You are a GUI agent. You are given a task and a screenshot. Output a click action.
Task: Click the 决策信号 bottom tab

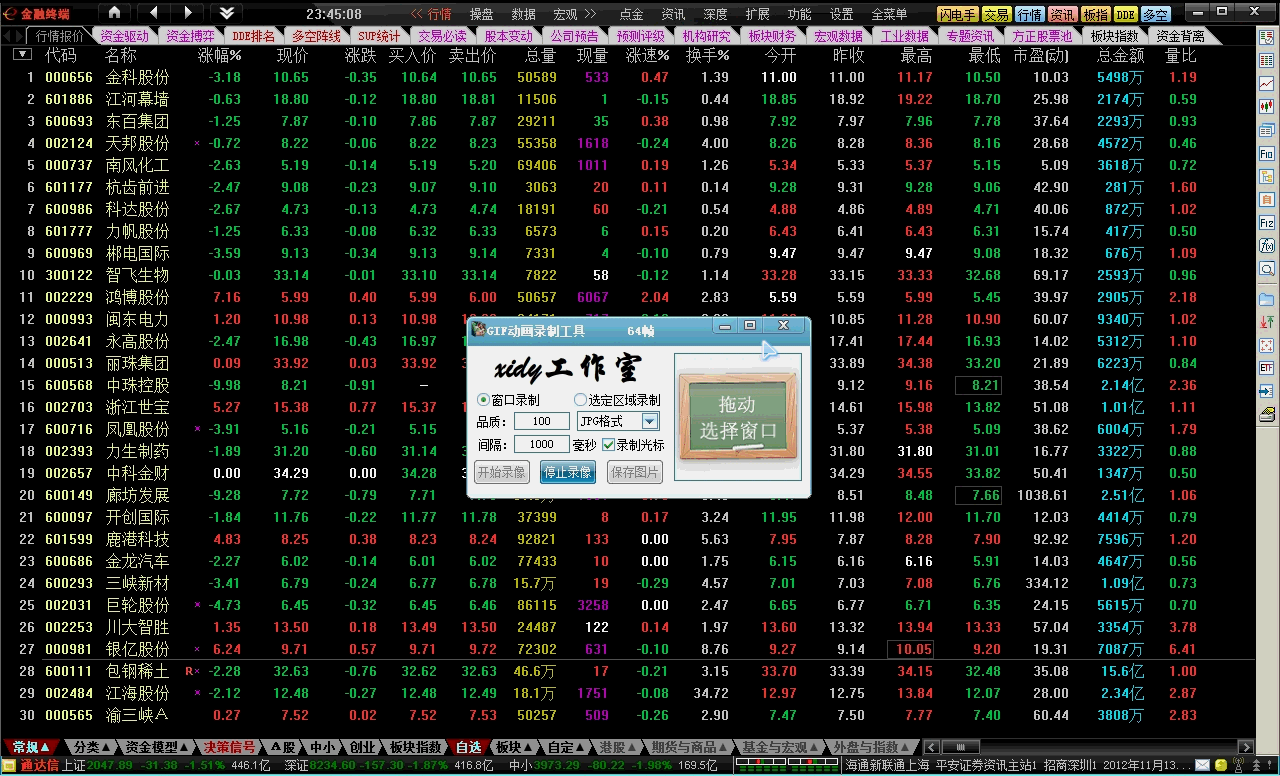tap(229, 747)
